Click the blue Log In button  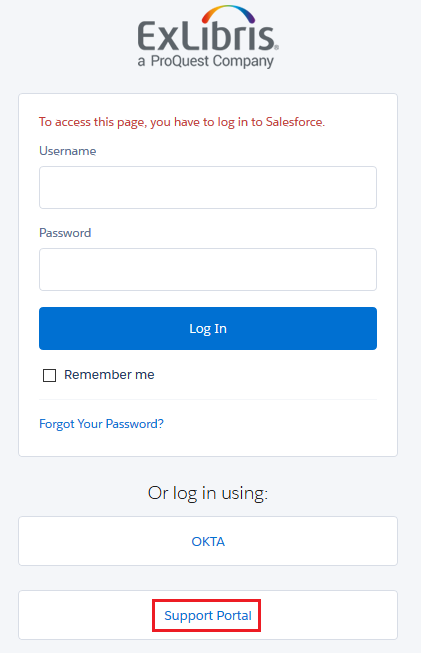(208, 329)
